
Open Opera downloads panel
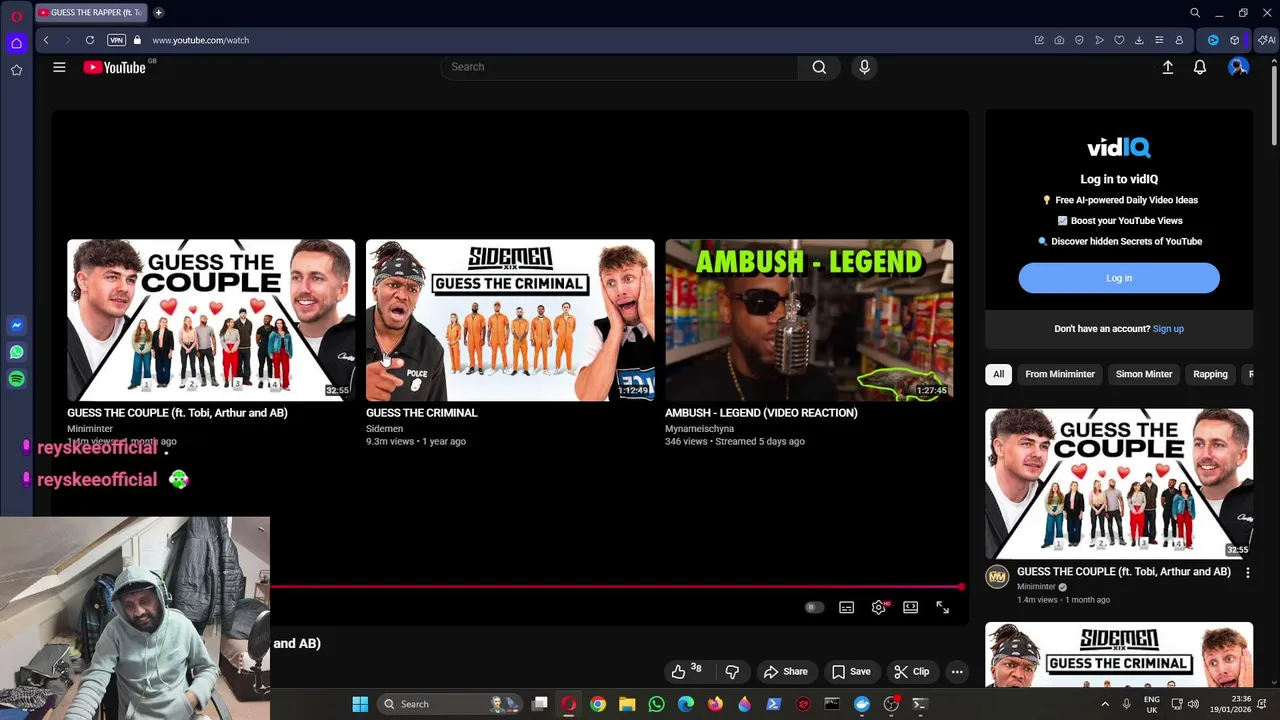pyautogui.click(x=1139, y=40)
